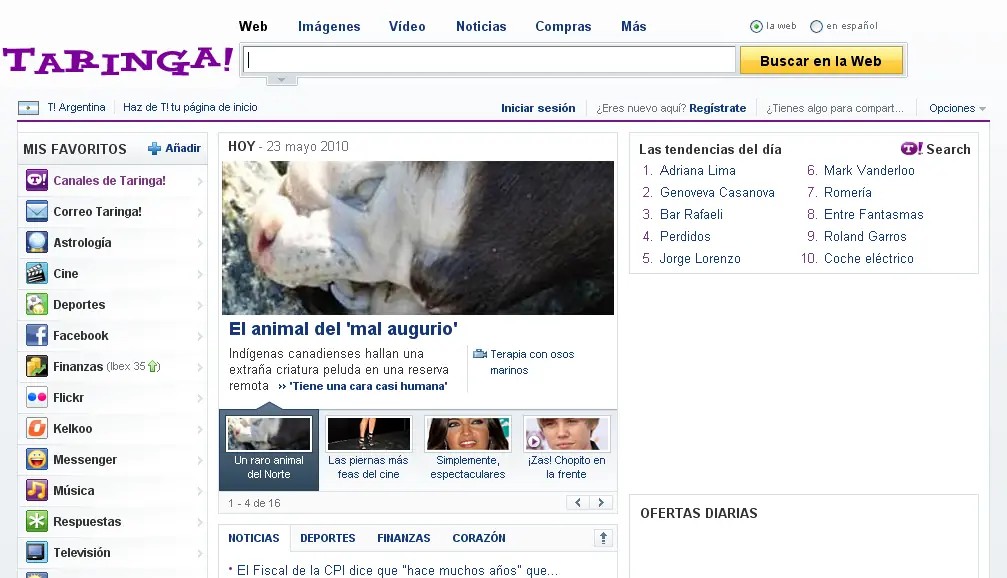Click the Facebook icon in favorites

click(37, 335)
